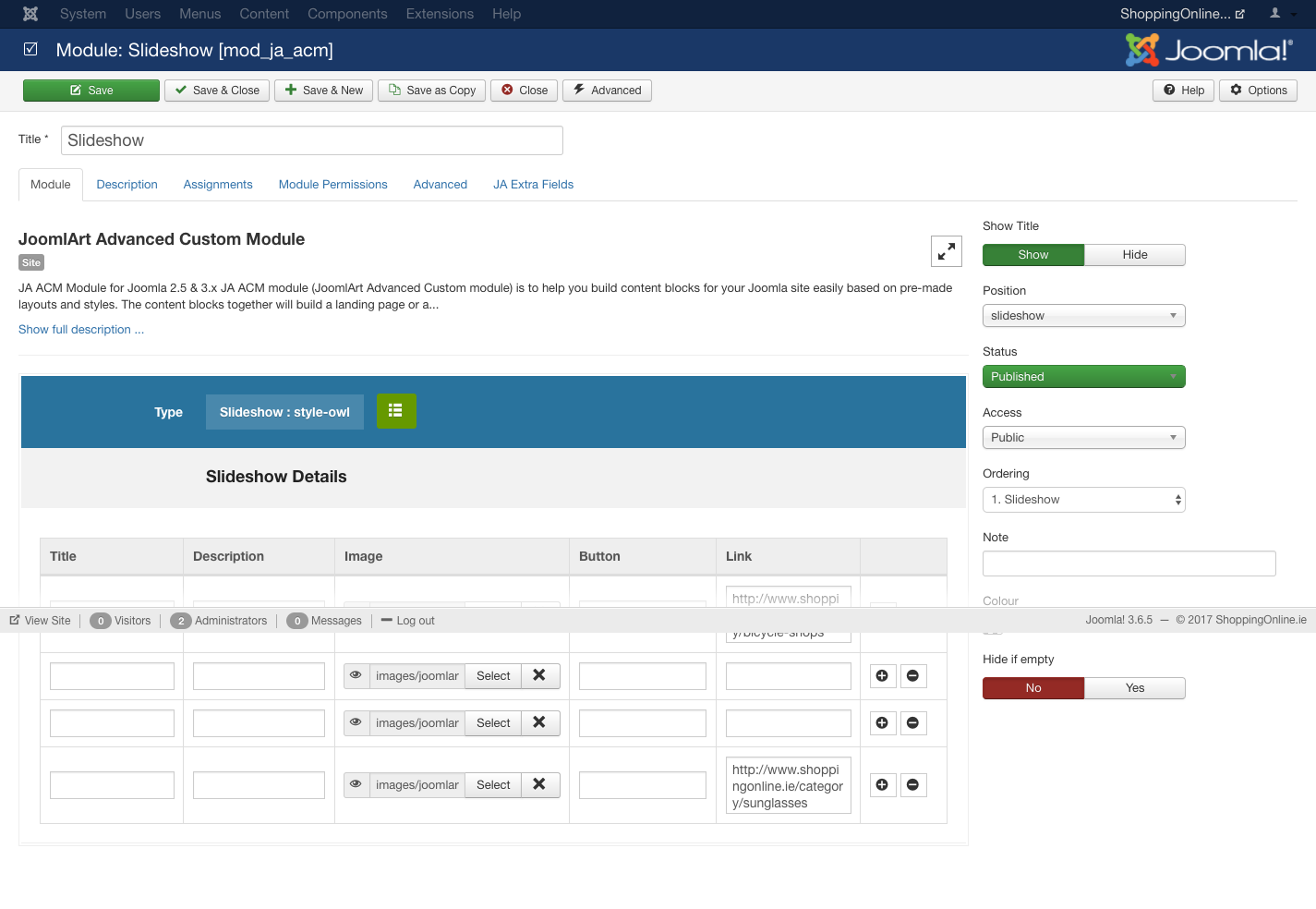Viewport: 1316px width, 909px height.
Task: Switch to the Advanced tab
Action: click(441, 185)
